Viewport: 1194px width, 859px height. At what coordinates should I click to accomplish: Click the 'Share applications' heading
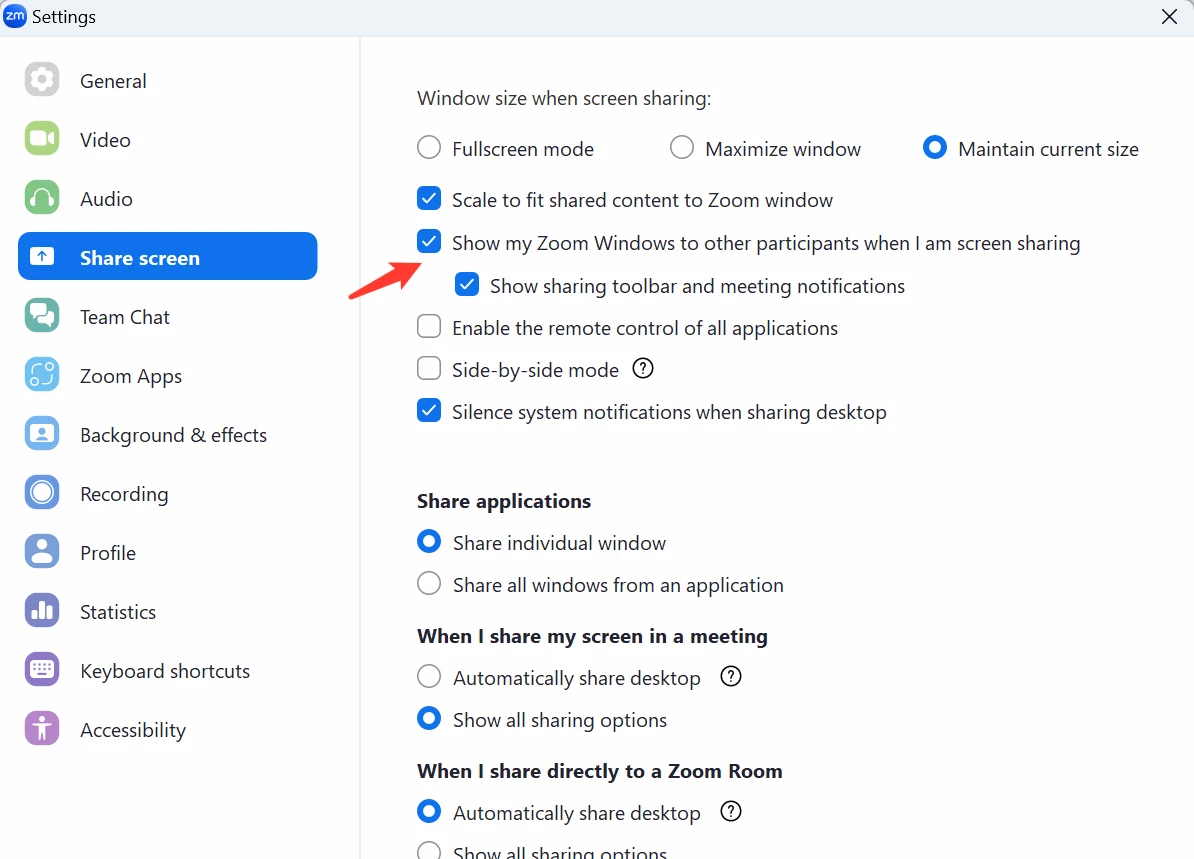[x=504, y=501]
